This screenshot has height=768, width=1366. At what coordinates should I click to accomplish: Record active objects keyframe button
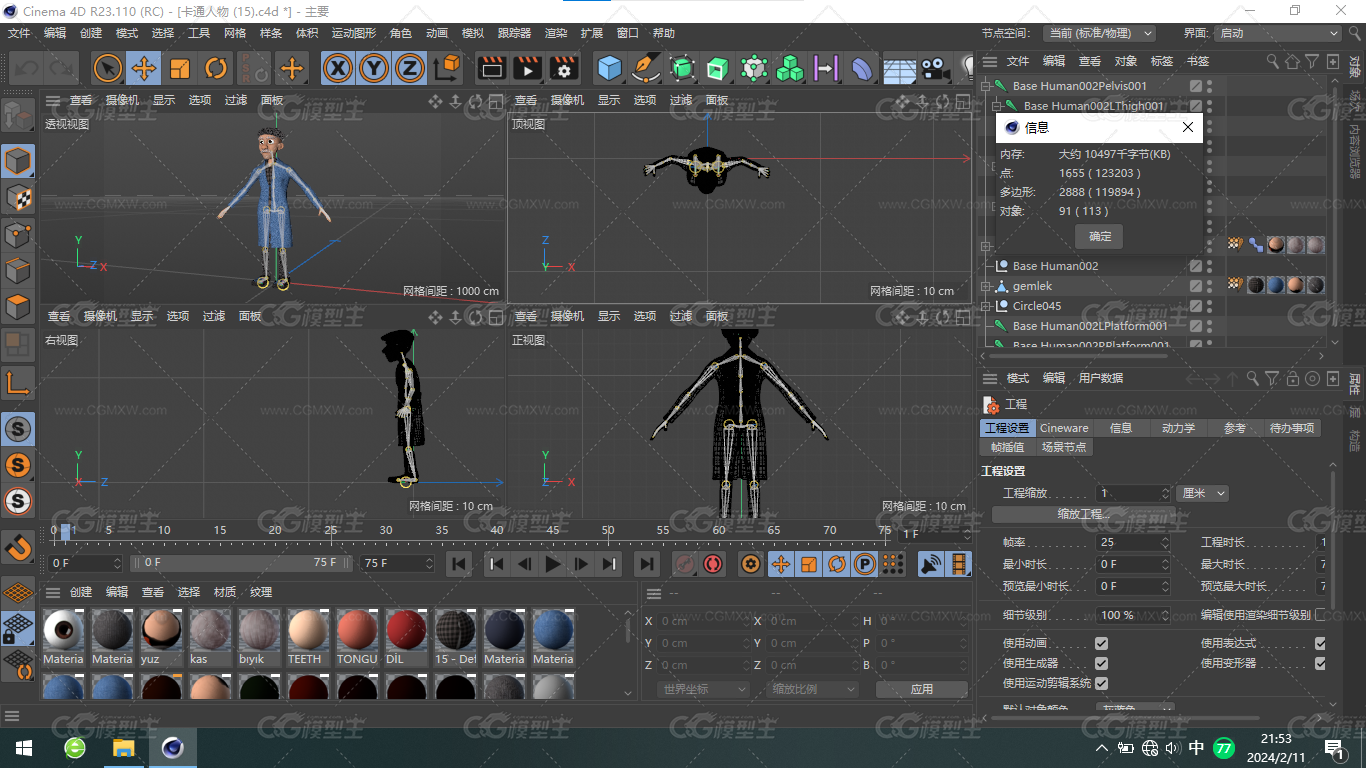click(685, 564)
